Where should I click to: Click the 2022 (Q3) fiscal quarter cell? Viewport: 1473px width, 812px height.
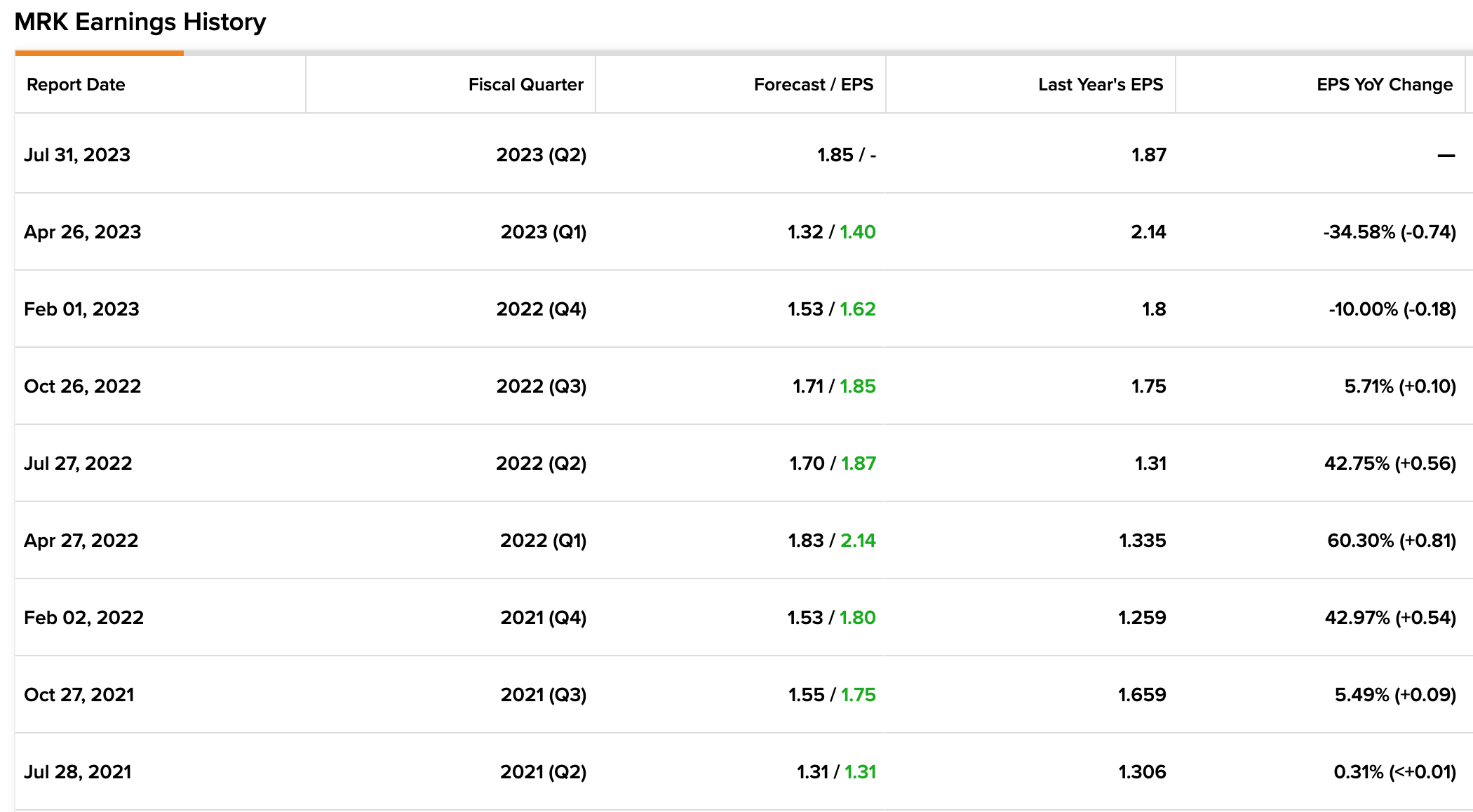541,386
